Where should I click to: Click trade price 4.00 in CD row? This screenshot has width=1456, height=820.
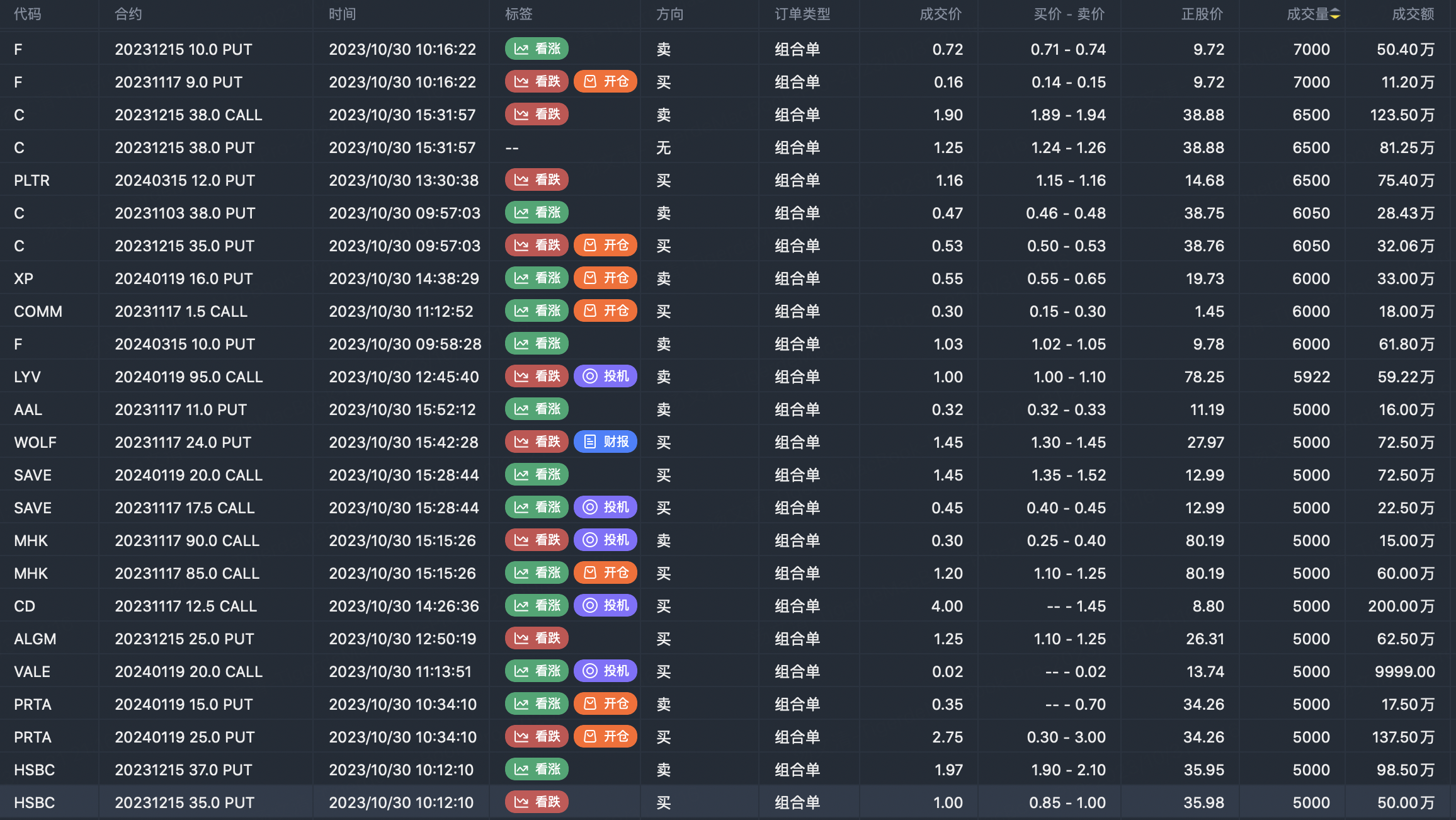pos(947,606)
